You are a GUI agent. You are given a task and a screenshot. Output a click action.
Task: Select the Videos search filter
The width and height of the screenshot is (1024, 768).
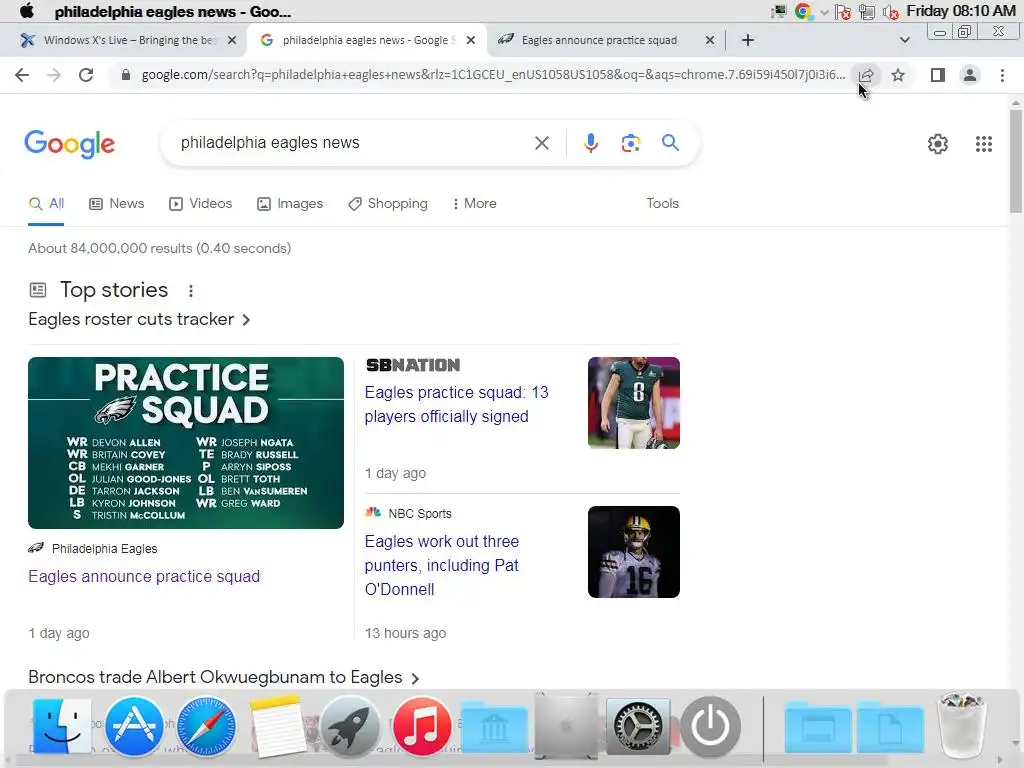pyautogui.click(x=200, y=204)
